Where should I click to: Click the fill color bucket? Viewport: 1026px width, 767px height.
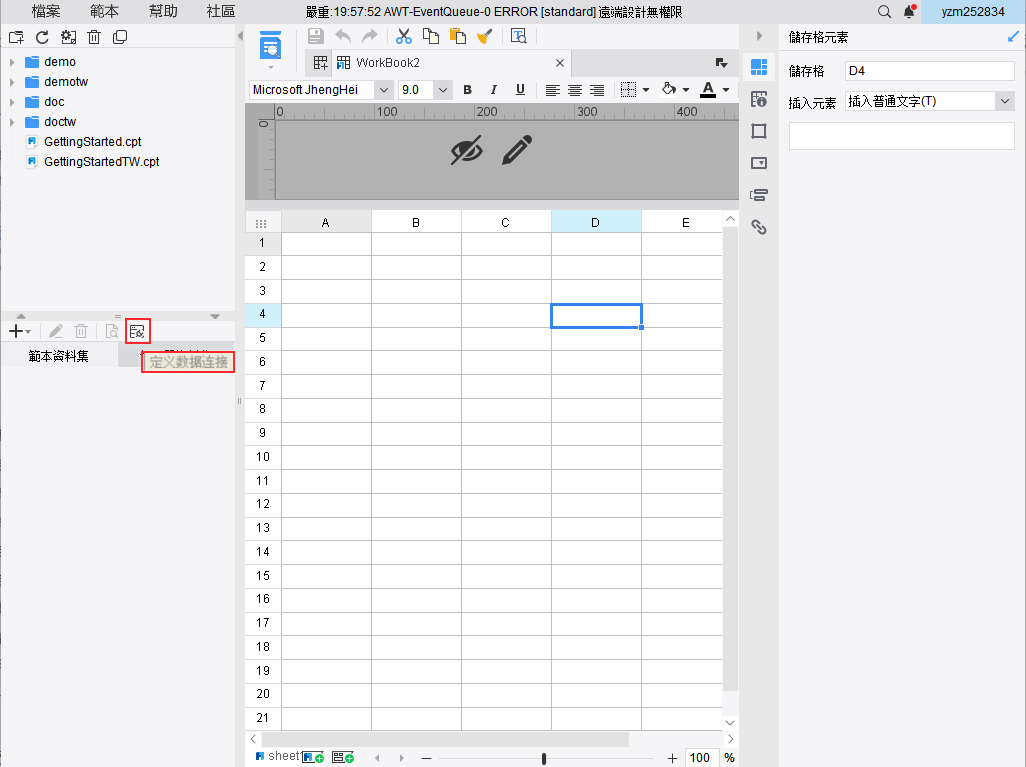coord(669,89)
